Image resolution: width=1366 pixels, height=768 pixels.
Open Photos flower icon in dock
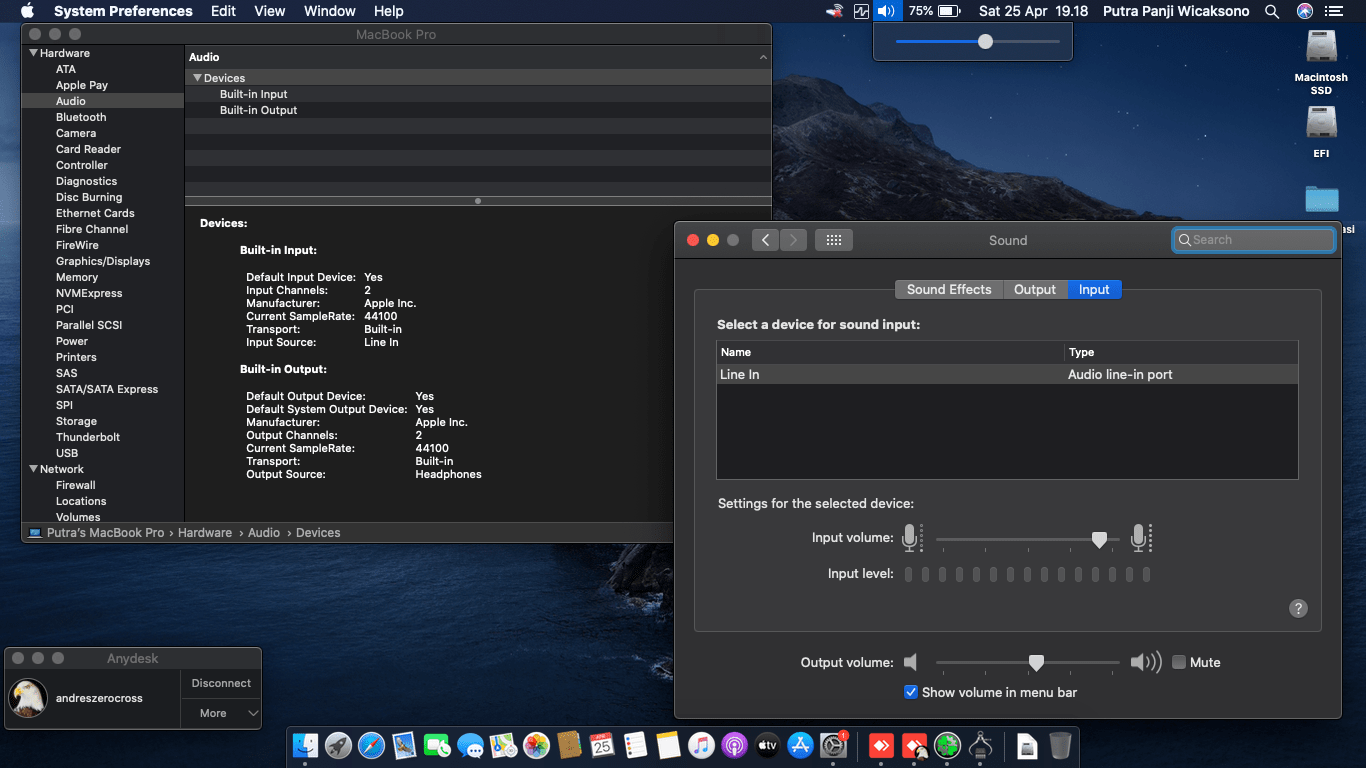pos(536,745)
